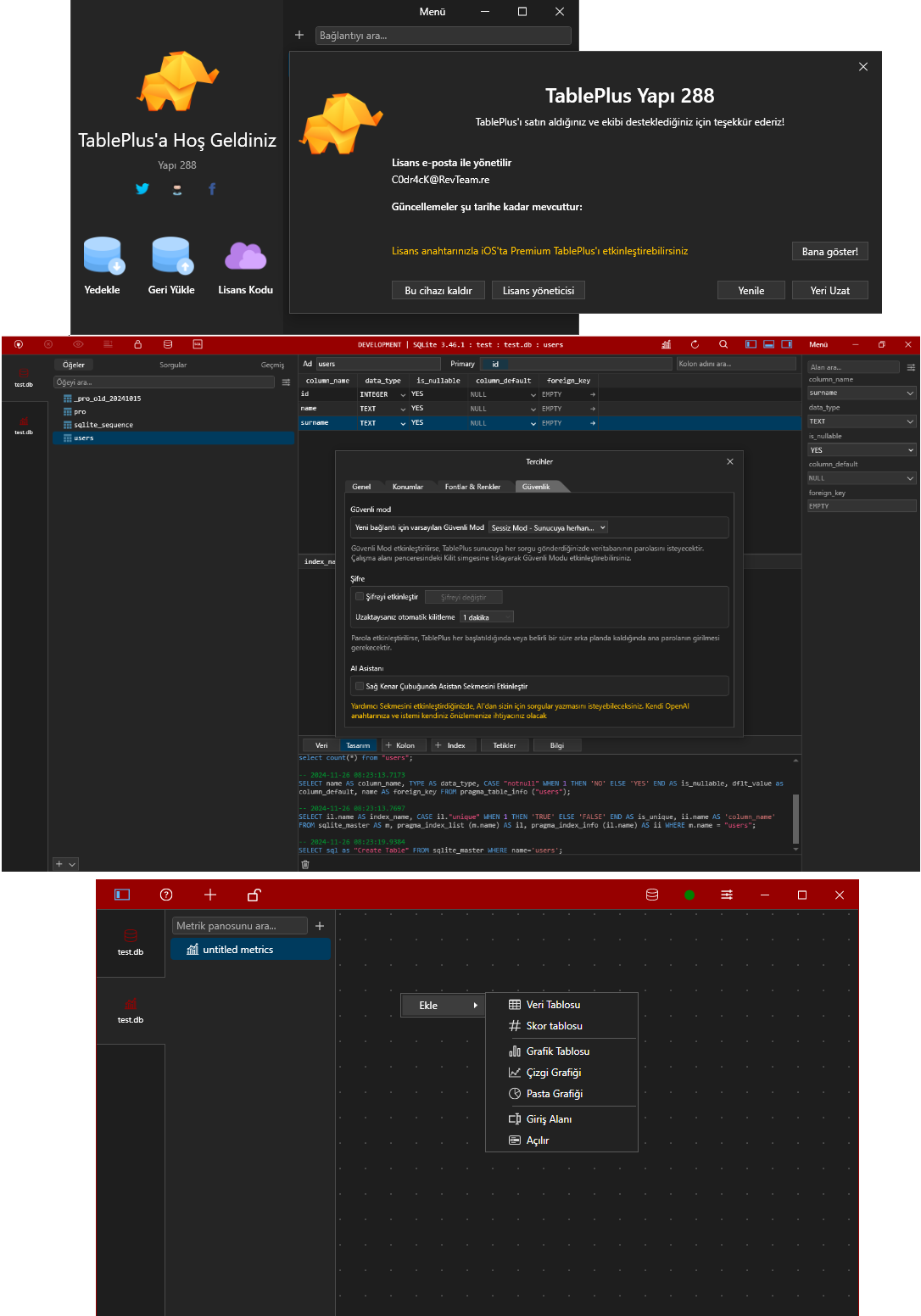Open the Yedekle backup icon
The image size is (921, 1316).
point(103,256)
